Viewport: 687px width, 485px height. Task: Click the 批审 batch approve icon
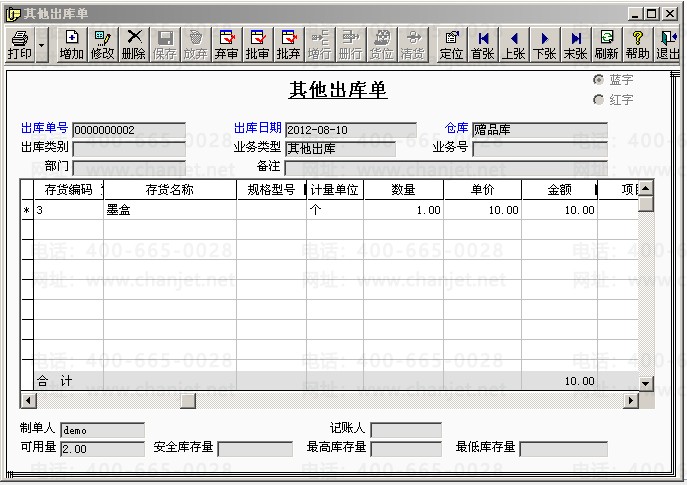pyautogui.click(x=258, y=45)
